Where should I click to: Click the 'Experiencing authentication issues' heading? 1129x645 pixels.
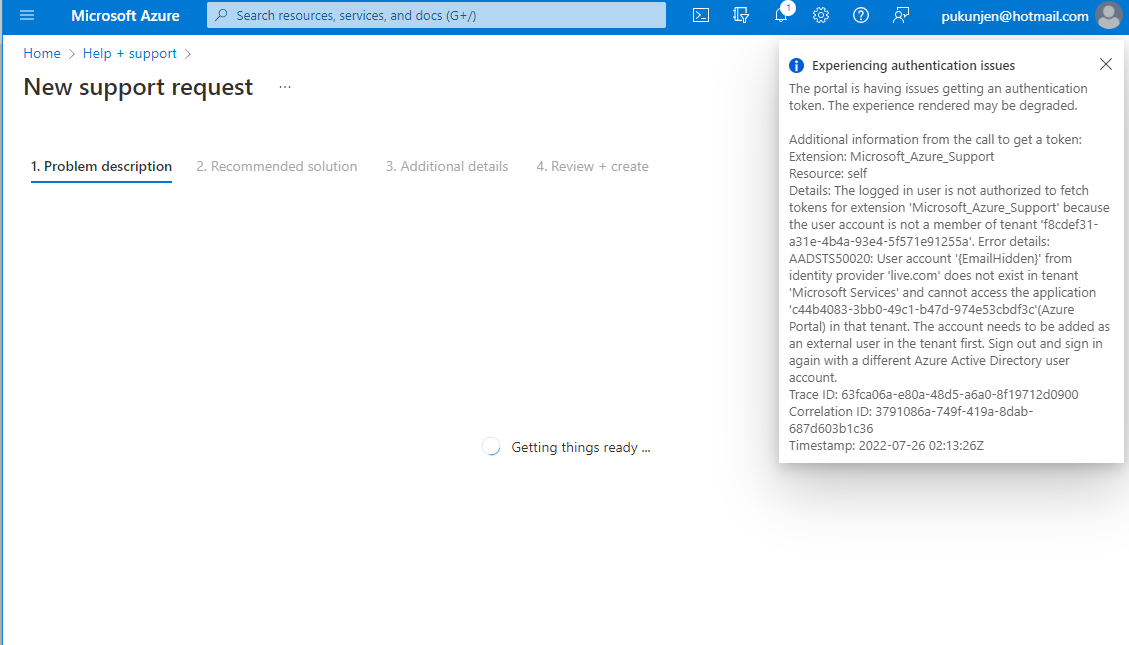[913, 66]
